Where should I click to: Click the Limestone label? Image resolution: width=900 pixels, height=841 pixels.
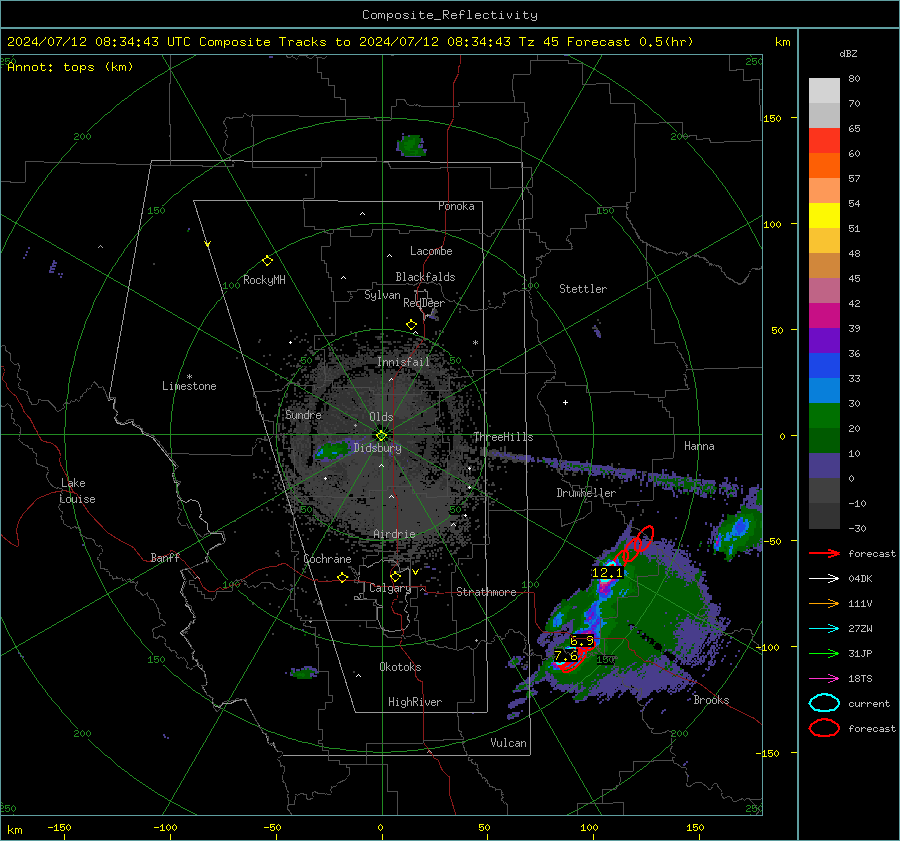(x=189, y=386)
